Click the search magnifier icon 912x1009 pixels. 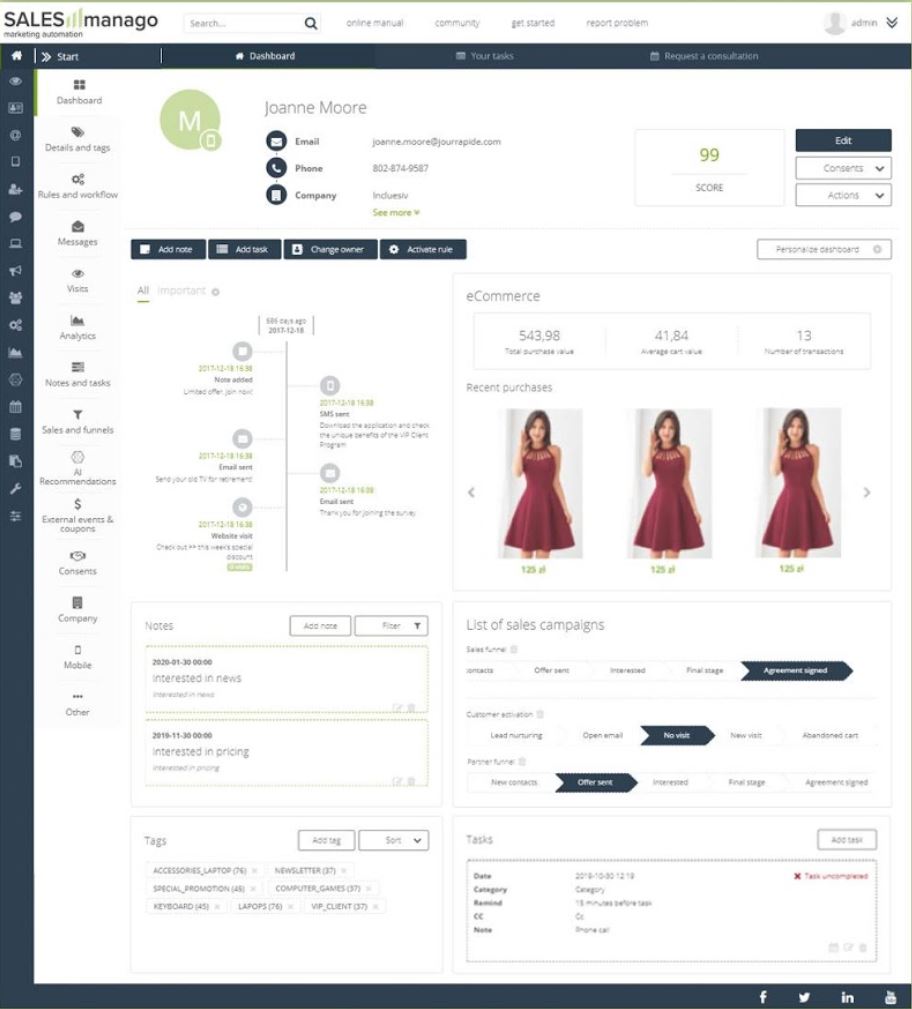(311, 23)
